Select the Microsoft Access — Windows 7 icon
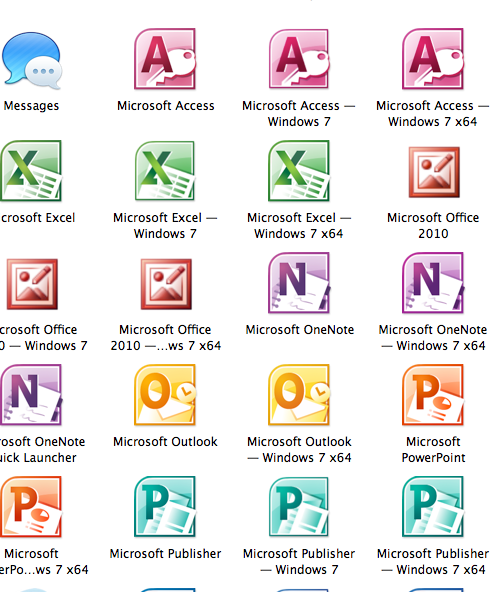Viewport: 501px width, 592px height. (x=299, y=59)
